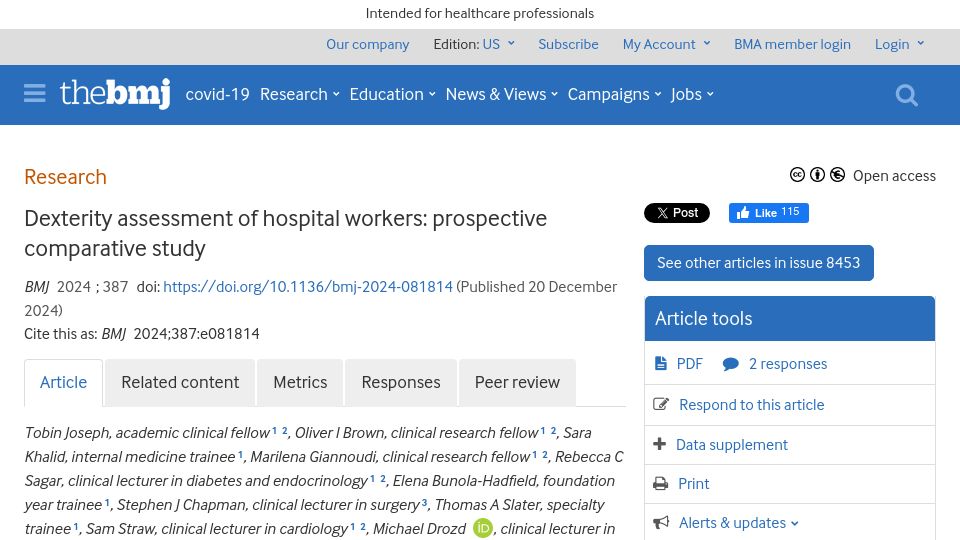Screen dimensions: 960x540
Task: Switch to the Related content tab
Action: click(x=180, y=383)
